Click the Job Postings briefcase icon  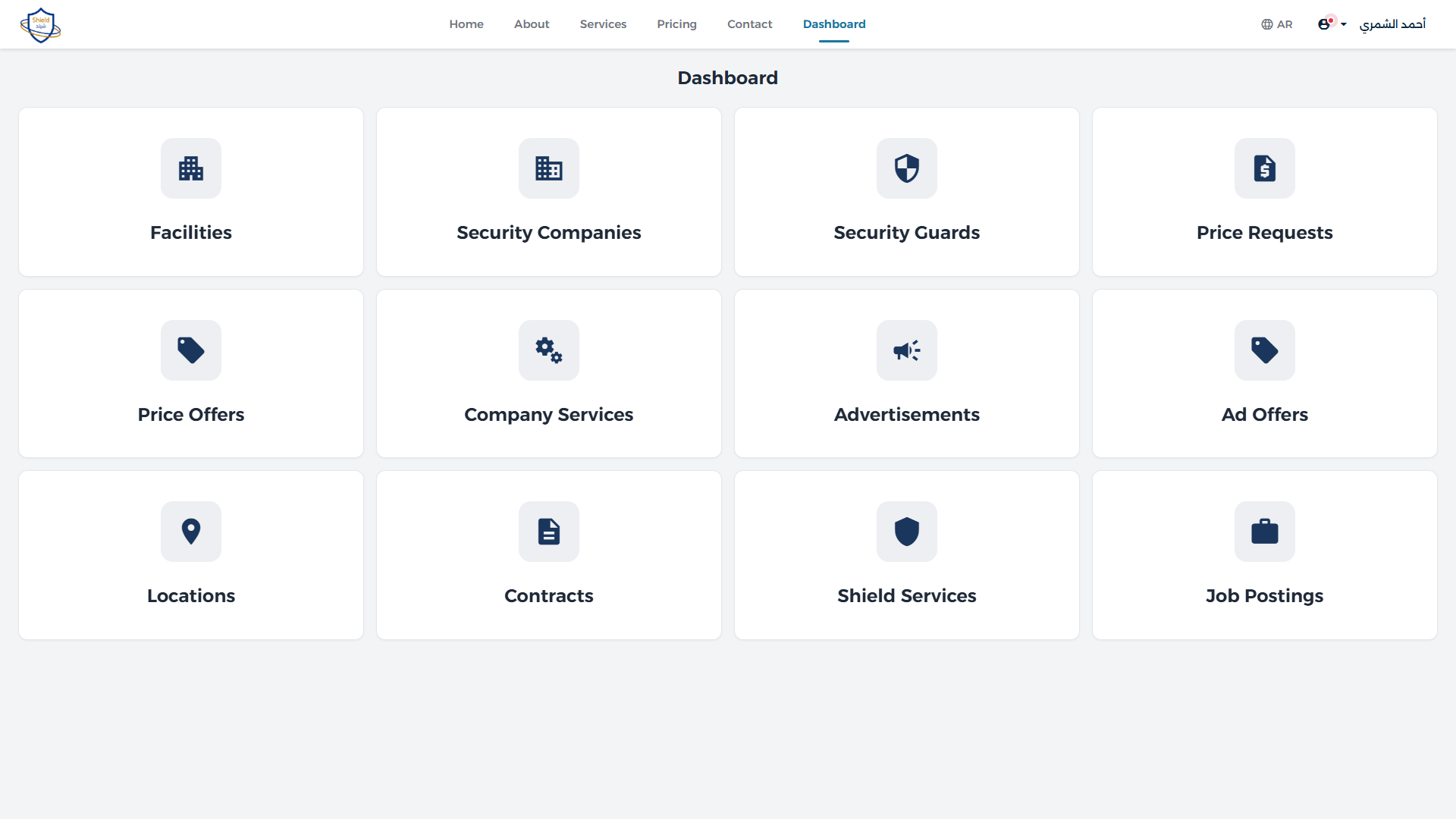1264,532
